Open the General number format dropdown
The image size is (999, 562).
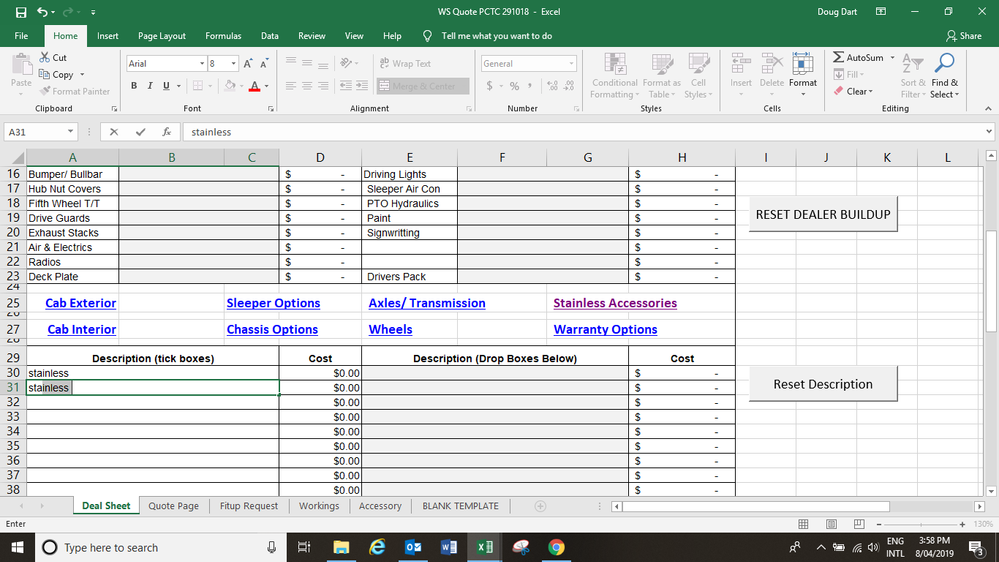point(571,64)
